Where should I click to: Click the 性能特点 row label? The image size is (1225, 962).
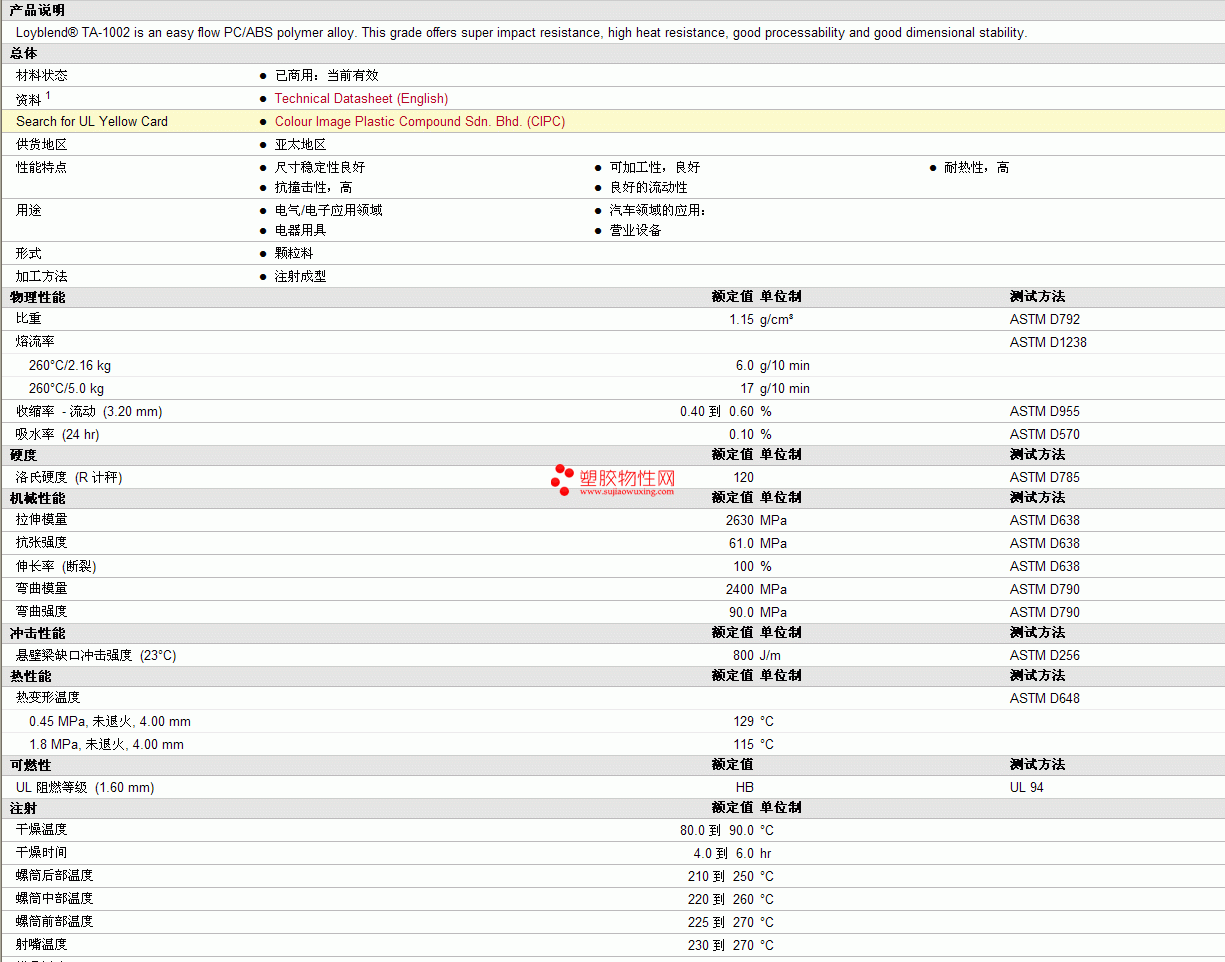42,167
